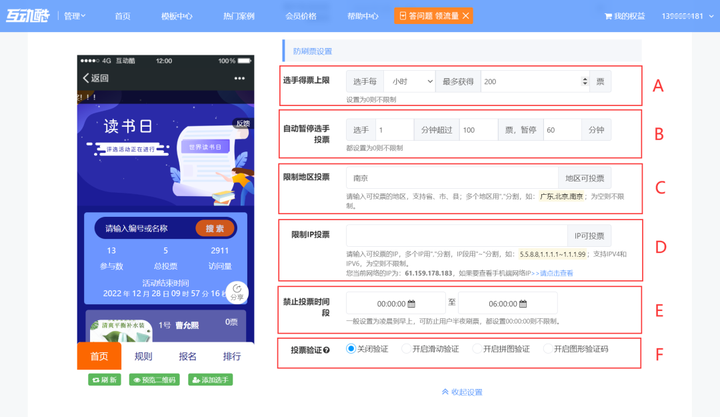The height and width of the screenshot is (417, 720).
Task: Click the 分钟 count input showing 1
Action: point(395,130)
